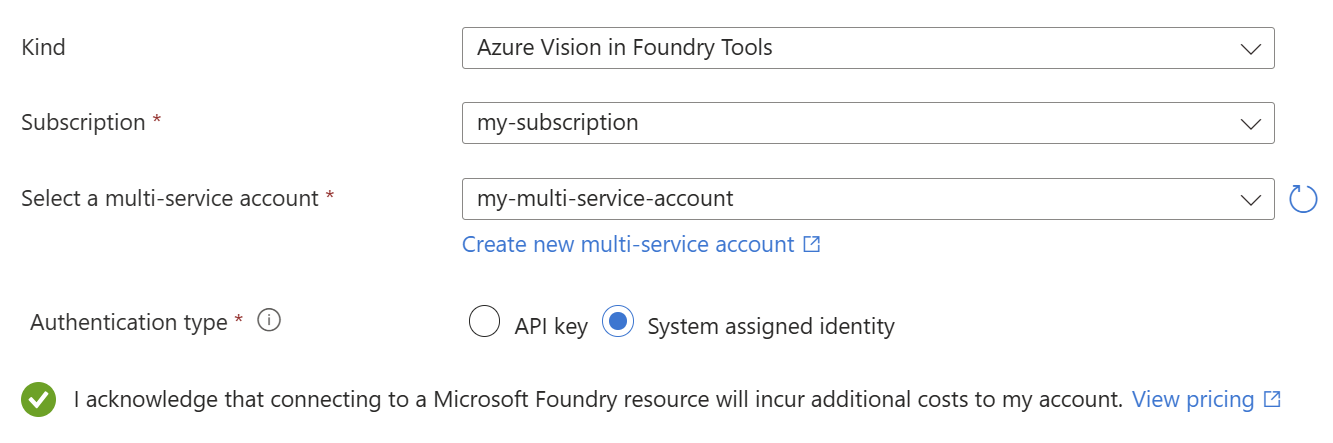Expand the Kind dropdown chevron
1333x443 pixels.
[1250, 48]
